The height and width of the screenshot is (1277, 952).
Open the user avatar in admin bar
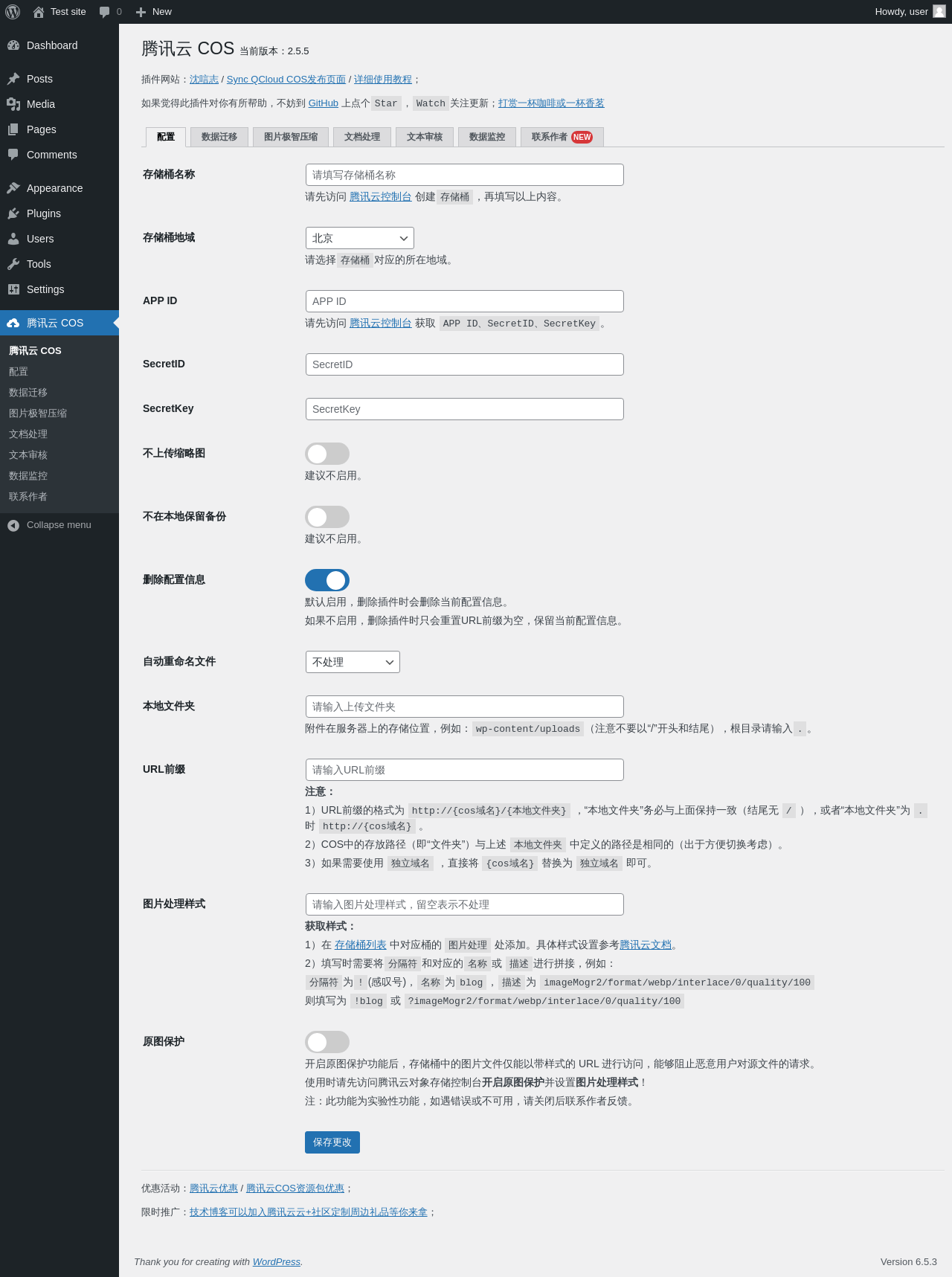tap(939, 11)
